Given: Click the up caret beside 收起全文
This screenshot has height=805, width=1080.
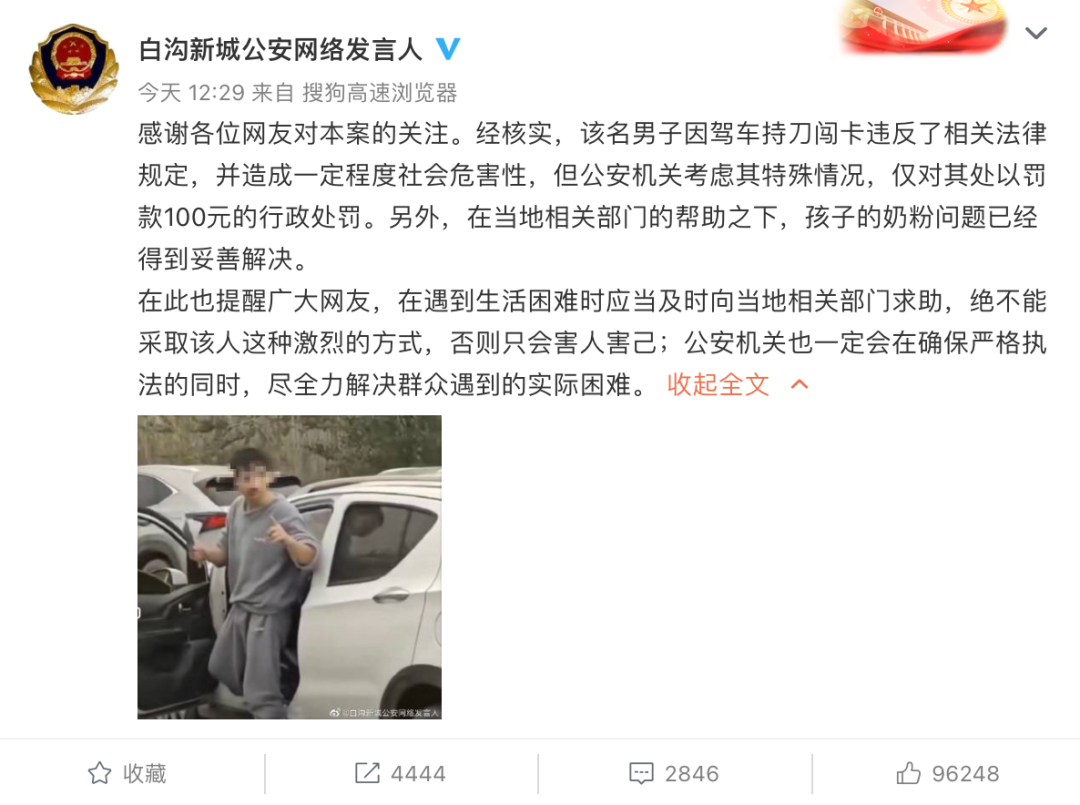Looking at the screenshot, I should [x=799, y=384].
